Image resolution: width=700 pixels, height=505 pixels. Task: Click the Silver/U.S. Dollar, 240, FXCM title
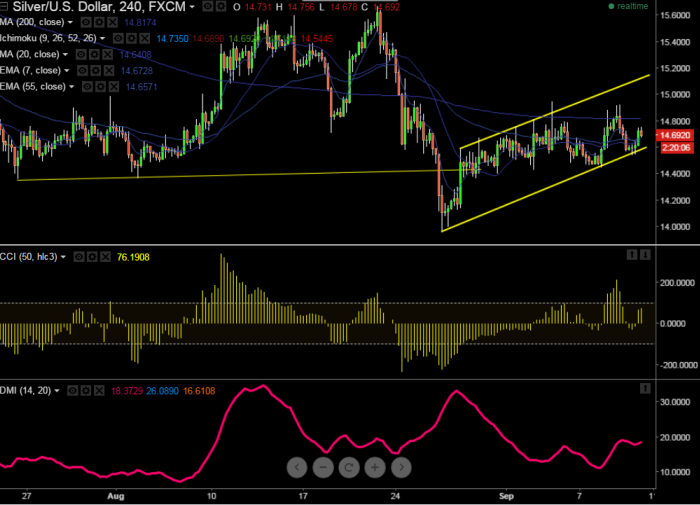(99, 7)
